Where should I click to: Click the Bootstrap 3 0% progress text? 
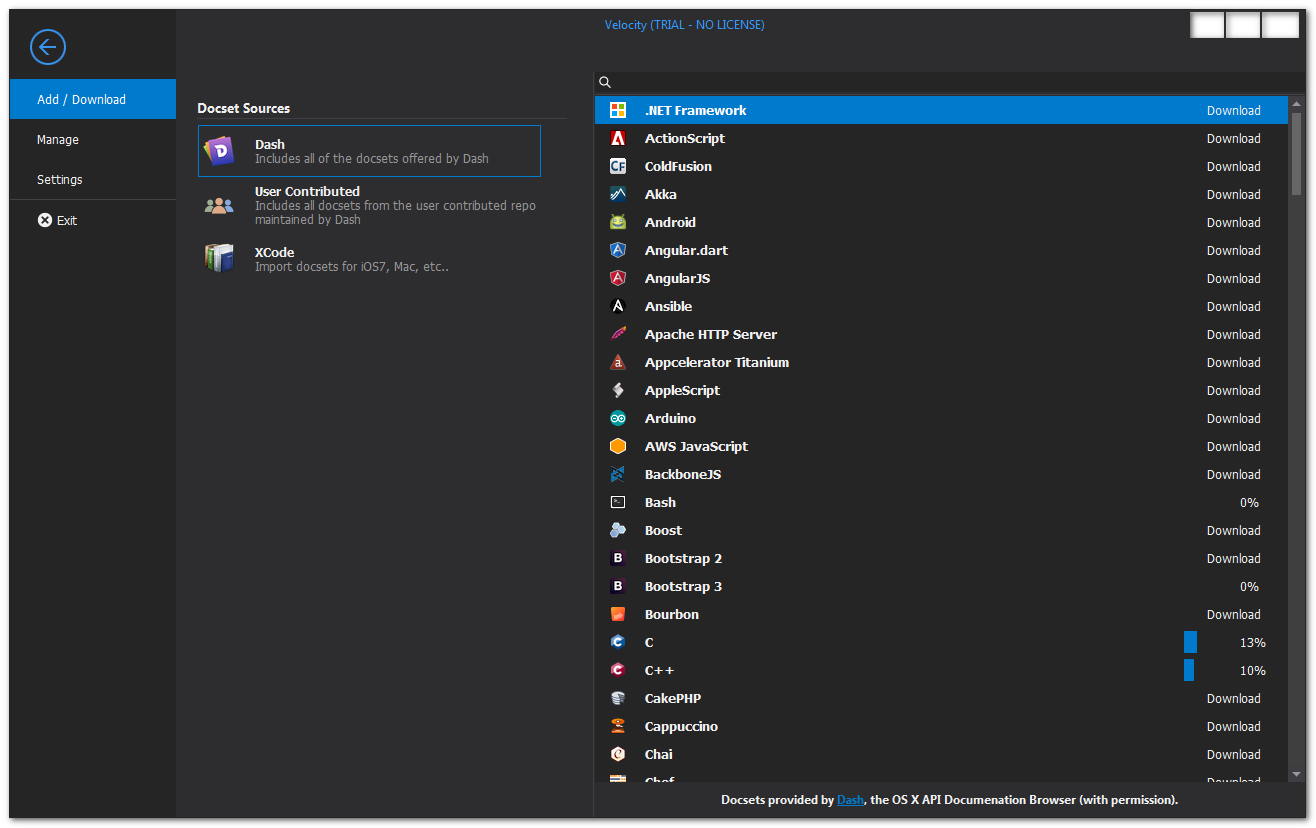click(1249, 586)
